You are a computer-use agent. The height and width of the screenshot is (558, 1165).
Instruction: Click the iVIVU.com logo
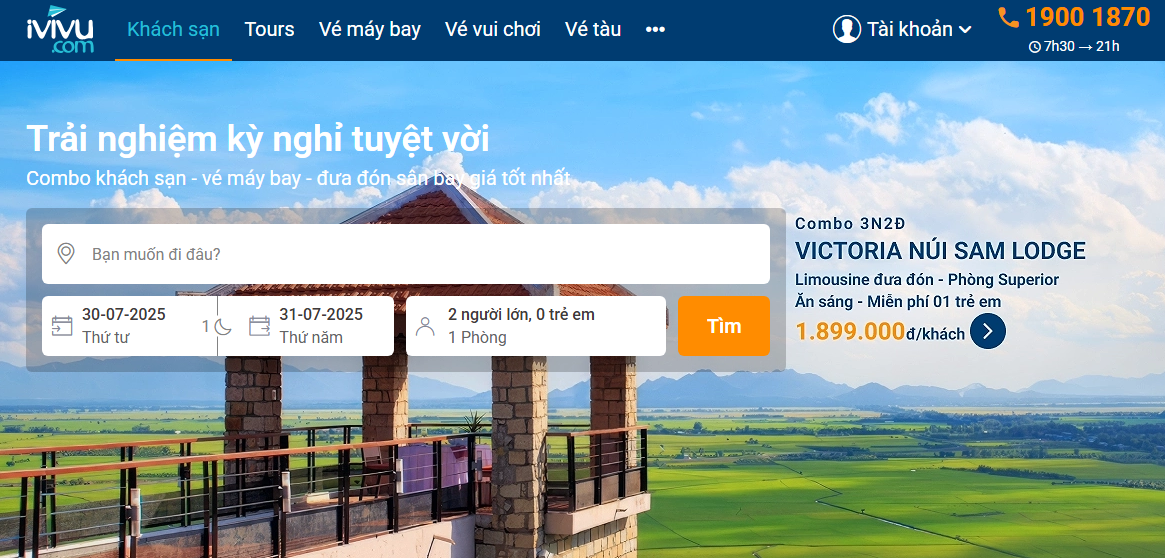click(60, 30)
